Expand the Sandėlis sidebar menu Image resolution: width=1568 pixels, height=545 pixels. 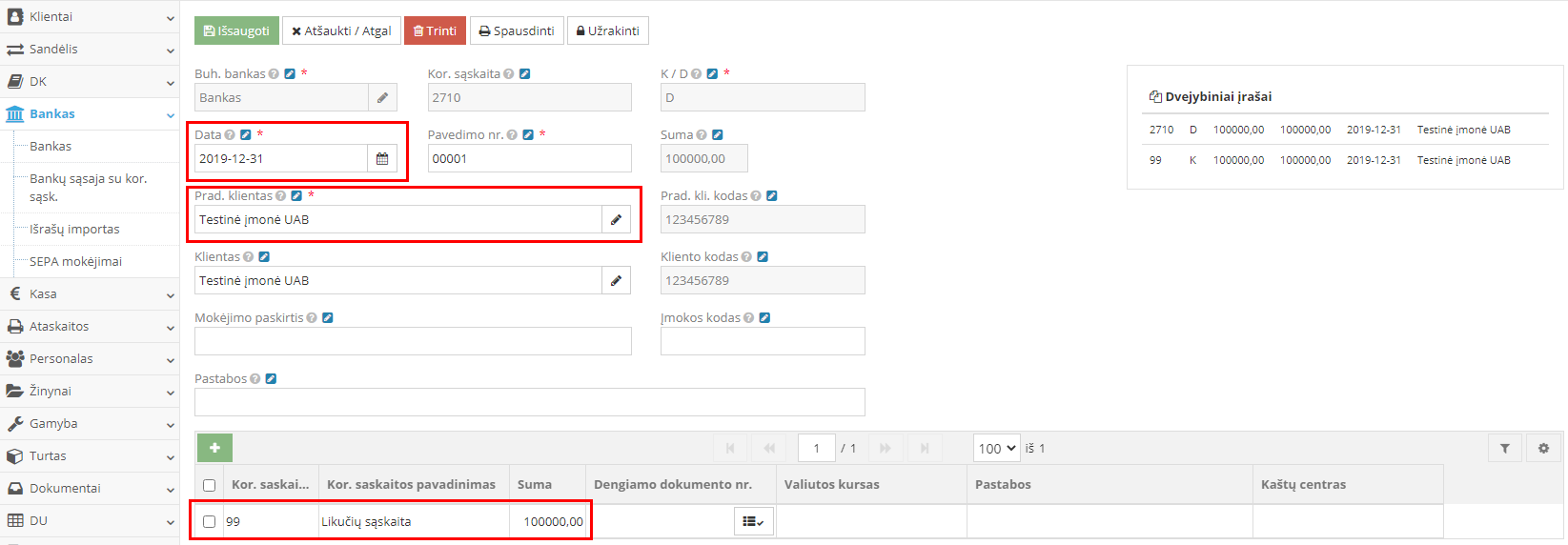tap(89, 50)
